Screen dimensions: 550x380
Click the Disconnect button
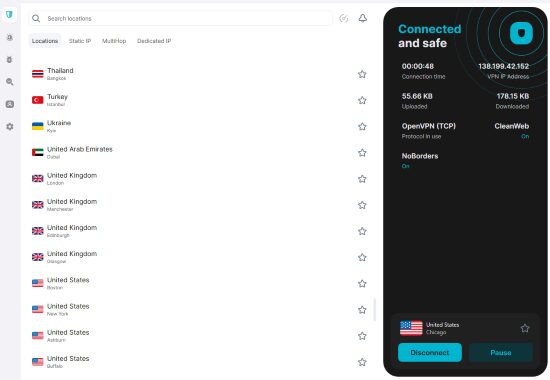click(430, 352)
